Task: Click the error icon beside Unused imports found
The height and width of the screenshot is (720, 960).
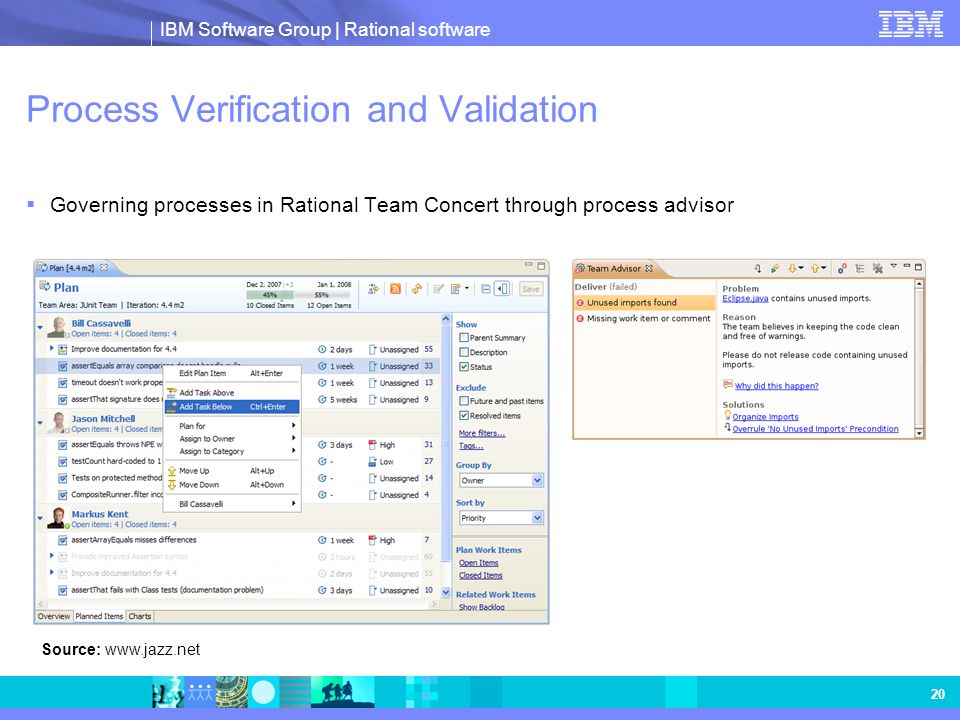Action: (x=580, y=302)
